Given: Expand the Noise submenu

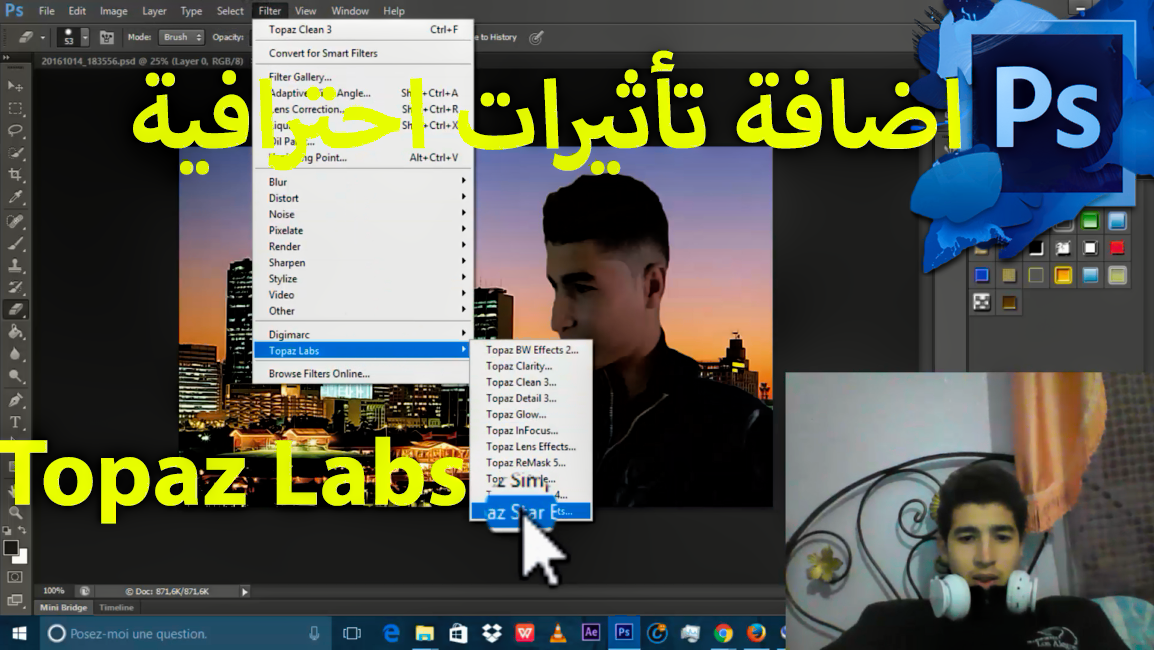Looking at the screenshot, I should click(362, 214).
